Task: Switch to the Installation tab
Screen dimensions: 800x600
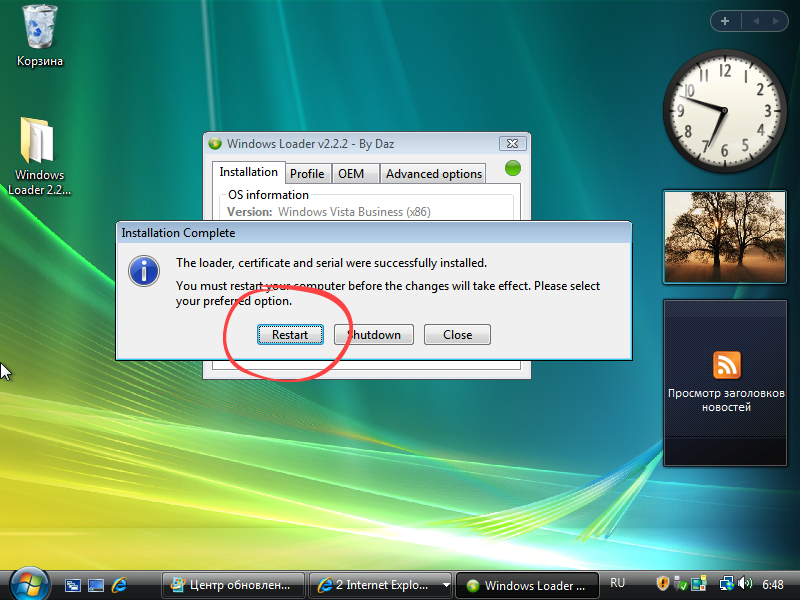Action: point(248,172)
